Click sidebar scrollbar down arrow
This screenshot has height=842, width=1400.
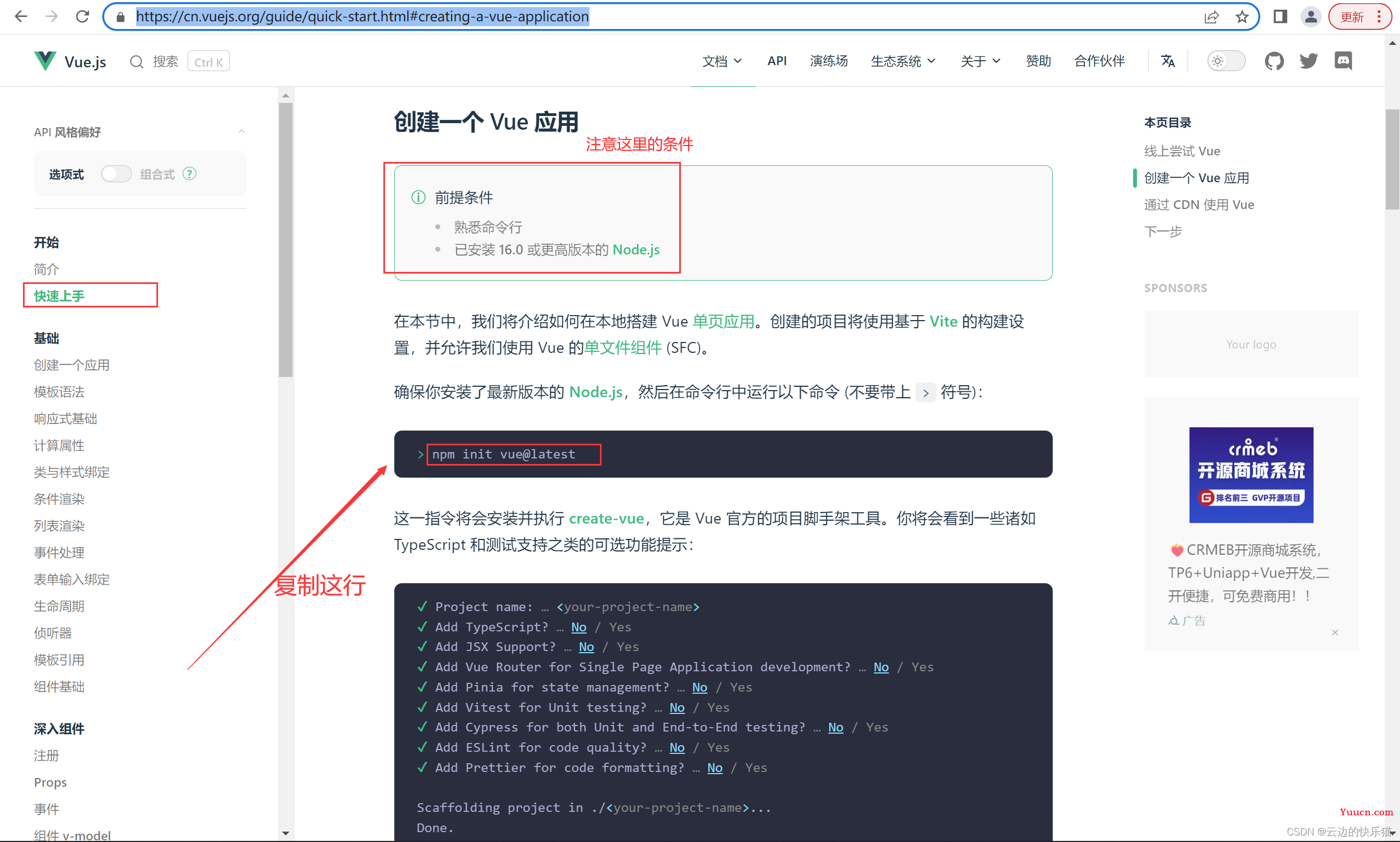(x=286, y=833)
